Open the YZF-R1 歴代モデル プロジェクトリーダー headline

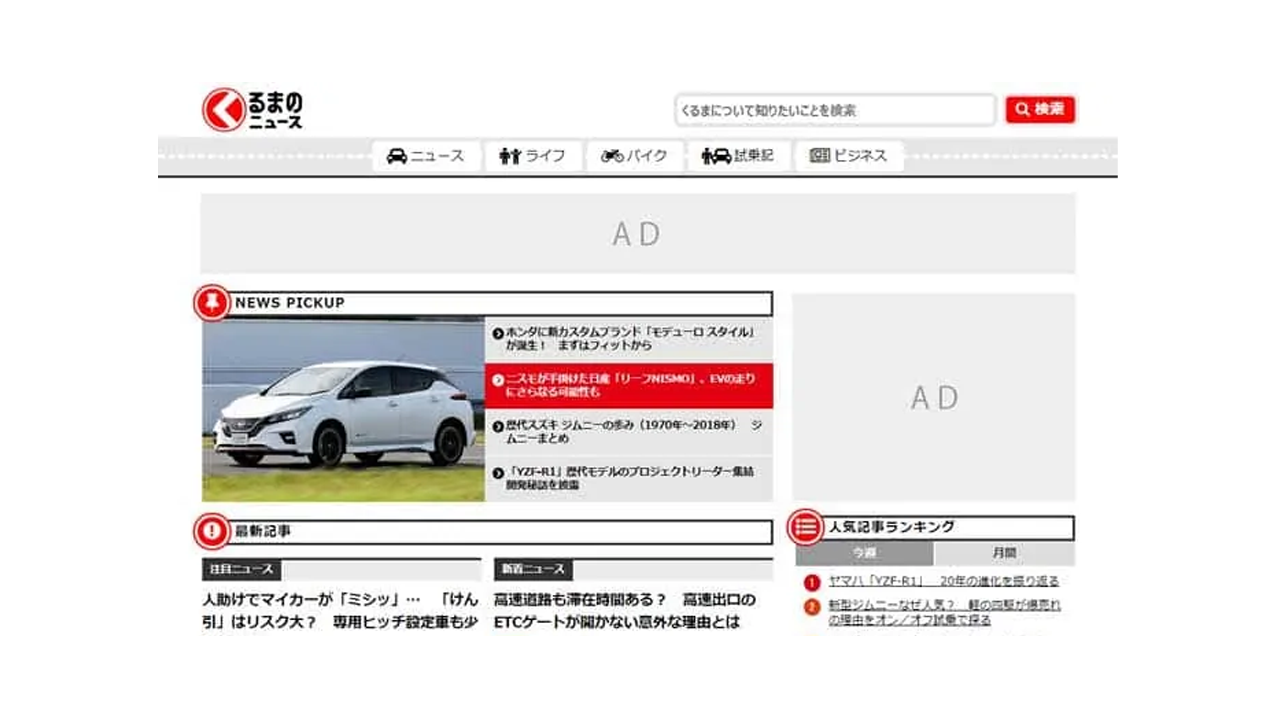point(629,478)
